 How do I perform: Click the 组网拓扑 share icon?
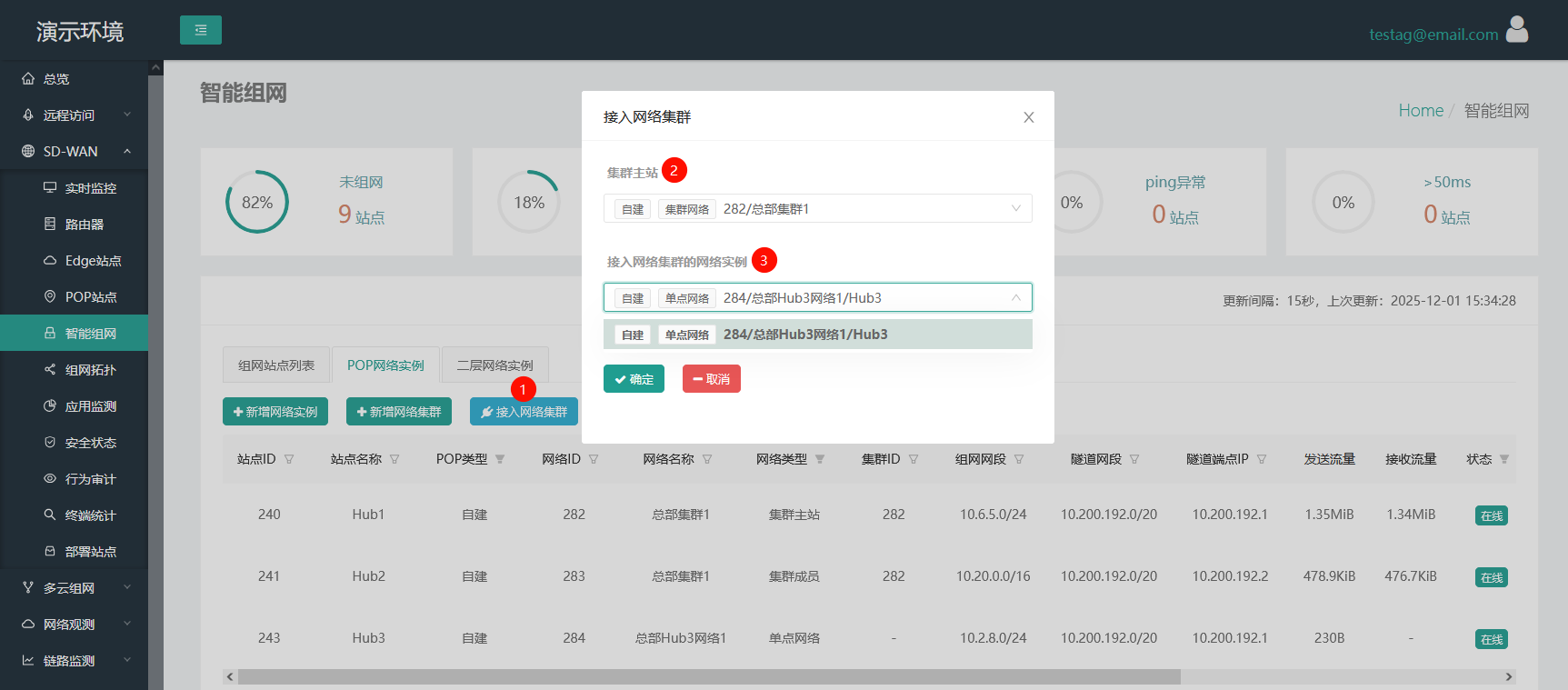(x=50, y=370)
